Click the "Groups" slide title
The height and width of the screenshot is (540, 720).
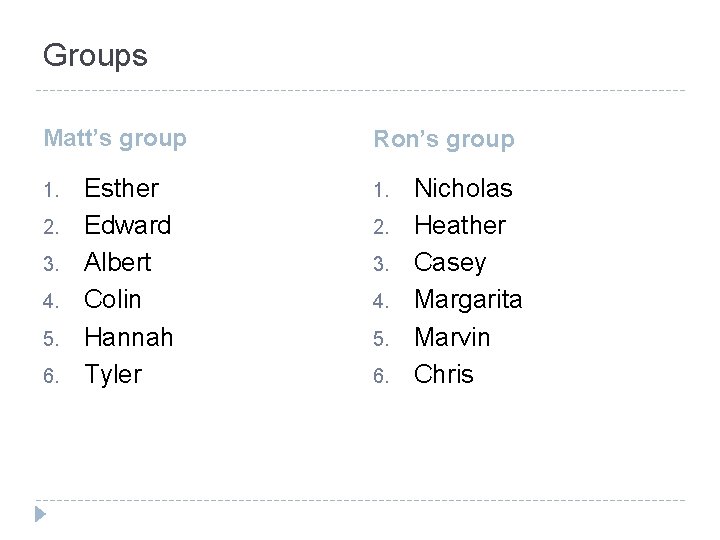(x=95, y=55)
